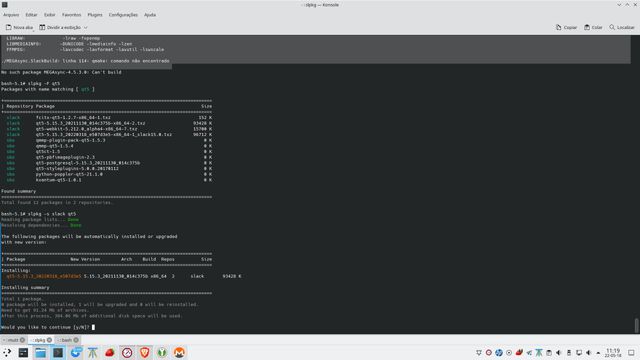Viewport: 640px width, 360px height.
Task: Open the strawberry music player icon
Action: (109, 352)
